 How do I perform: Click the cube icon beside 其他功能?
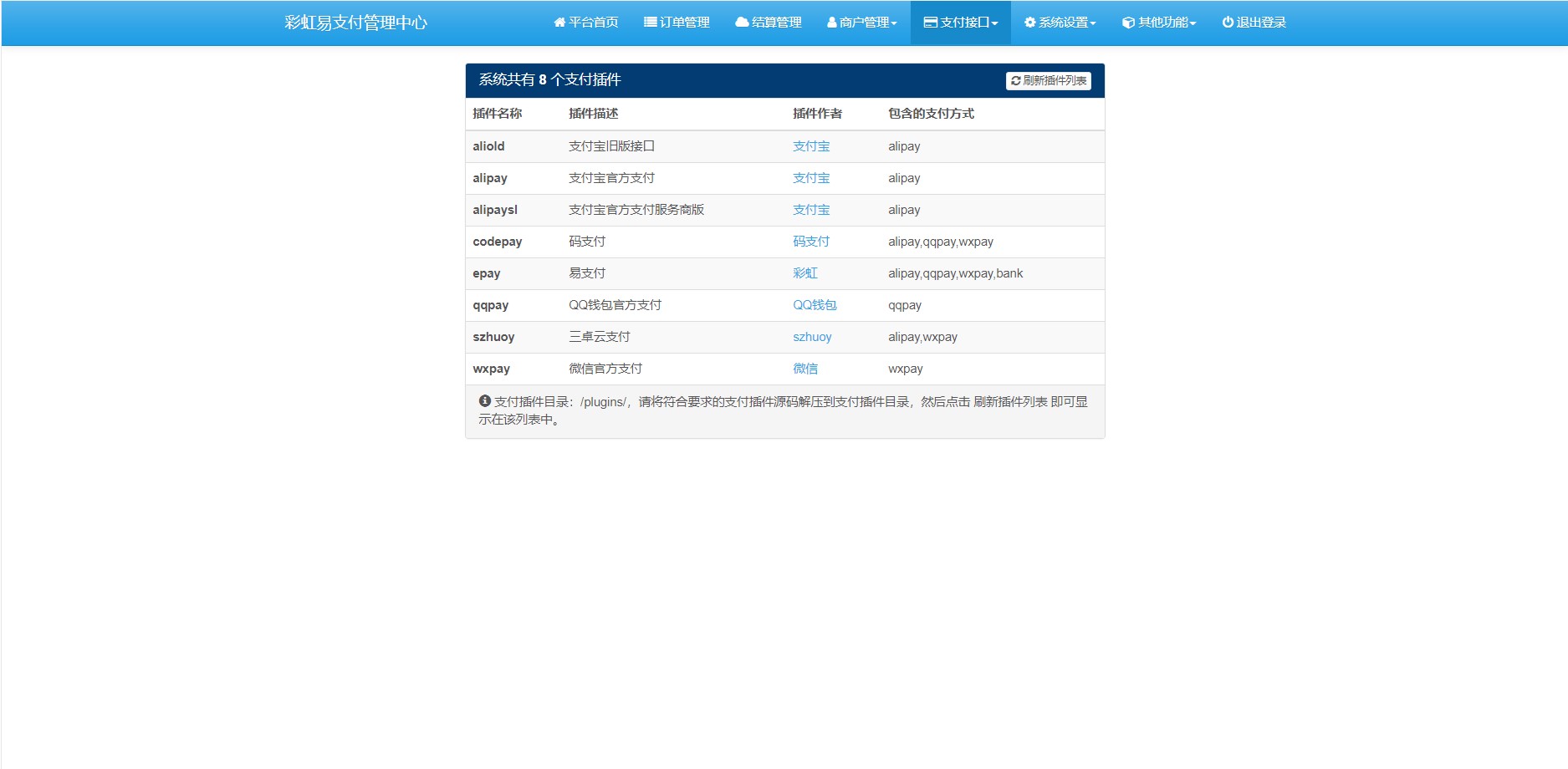(x=1129, y=23)
